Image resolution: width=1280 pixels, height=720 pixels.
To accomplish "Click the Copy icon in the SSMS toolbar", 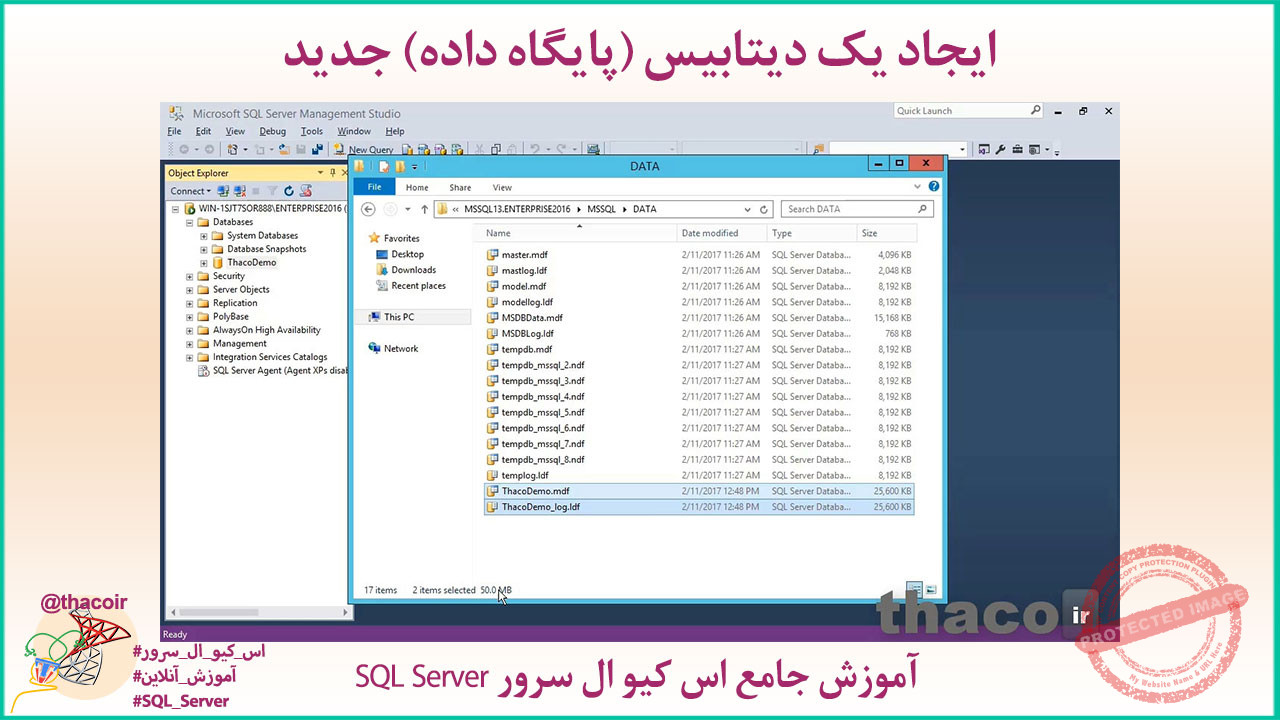I will tap(496, 150).
